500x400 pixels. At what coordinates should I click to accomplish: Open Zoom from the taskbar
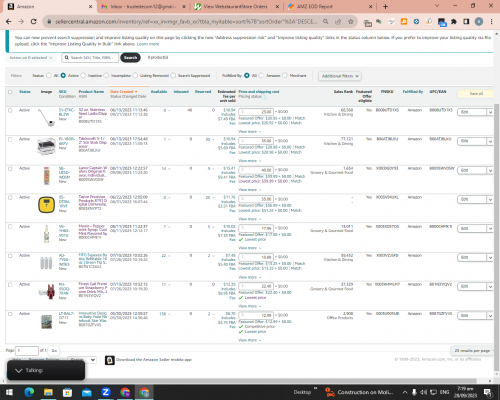point(106,392)
